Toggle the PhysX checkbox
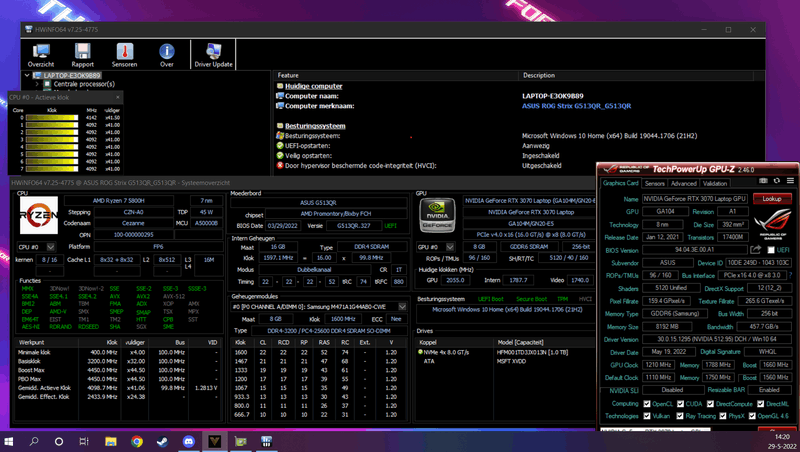Viewport: 800px width, 452px height. [x=723, y=416]
